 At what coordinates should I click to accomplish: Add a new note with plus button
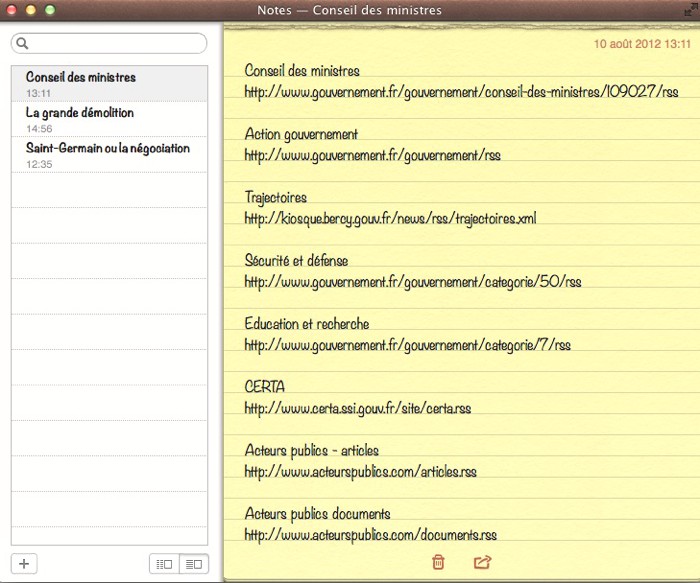tap(24, 564)
